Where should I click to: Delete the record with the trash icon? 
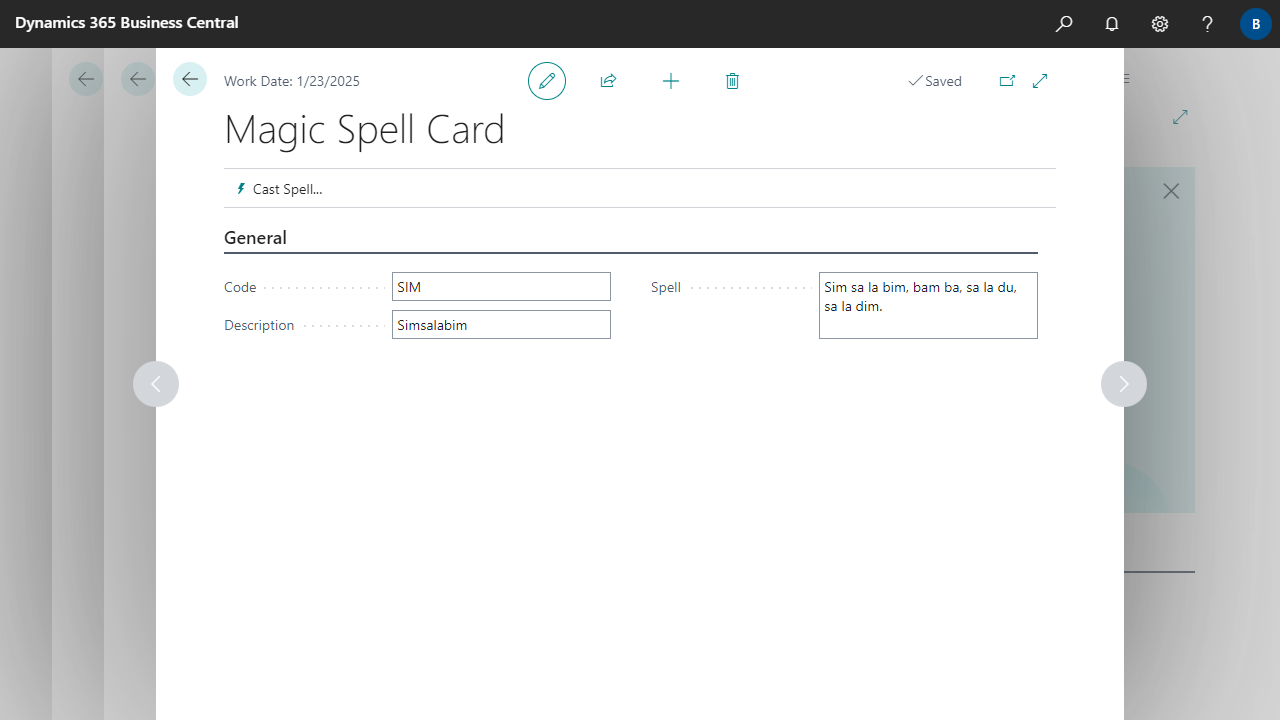coord(732,81)
